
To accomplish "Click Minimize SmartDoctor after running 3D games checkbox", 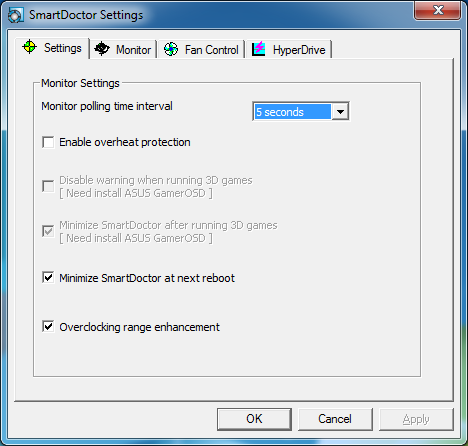I will coord(48,231).
